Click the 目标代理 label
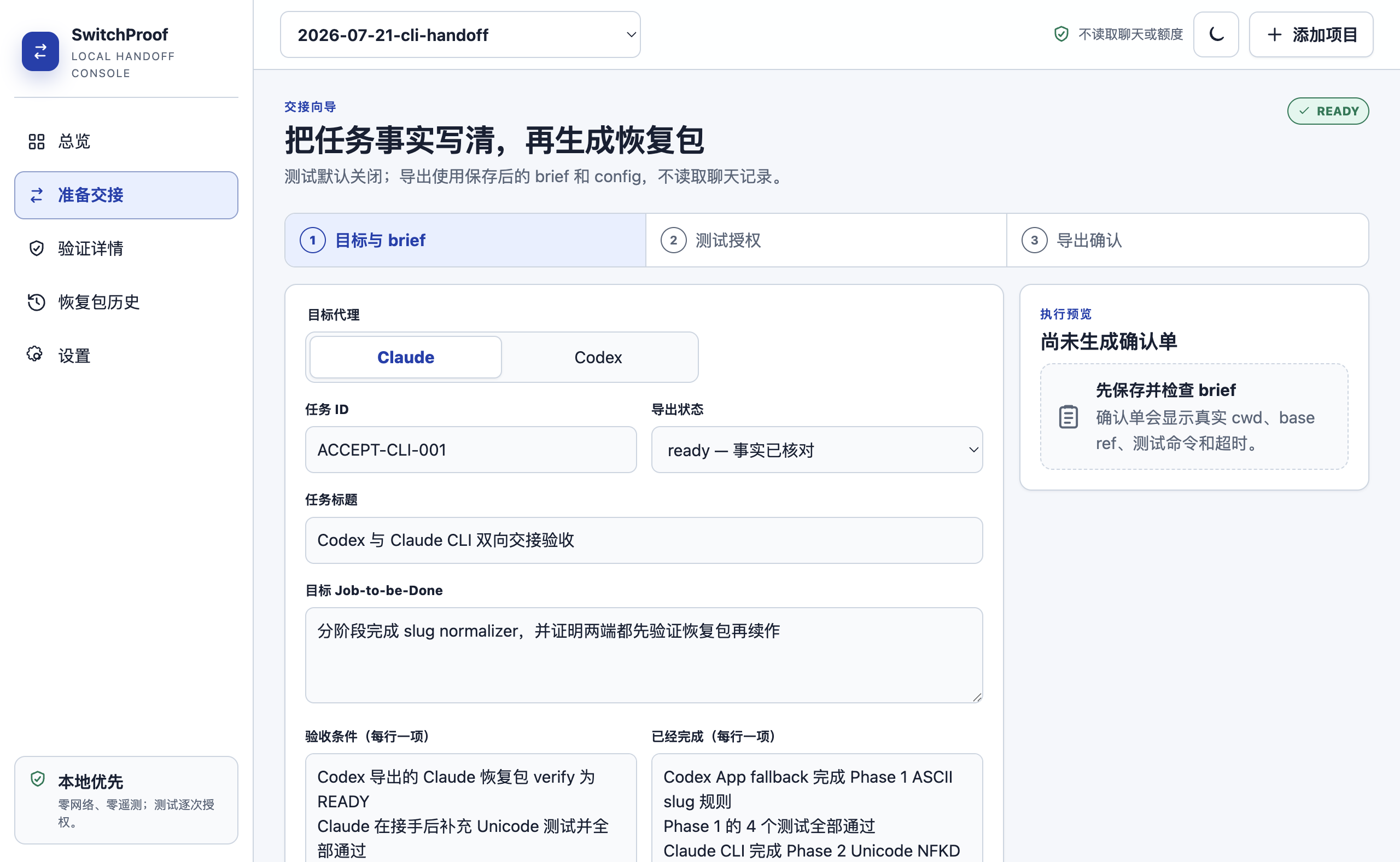The height and width of the screenshot is (862, 1400). [334, 314]
